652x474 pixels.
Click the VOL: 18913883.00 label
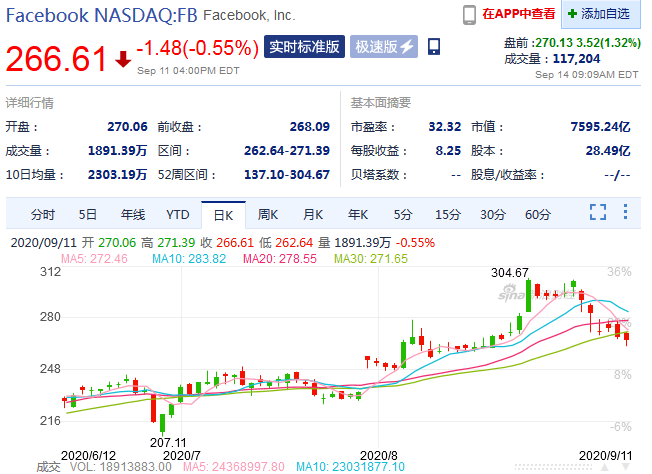pos(121,467)
